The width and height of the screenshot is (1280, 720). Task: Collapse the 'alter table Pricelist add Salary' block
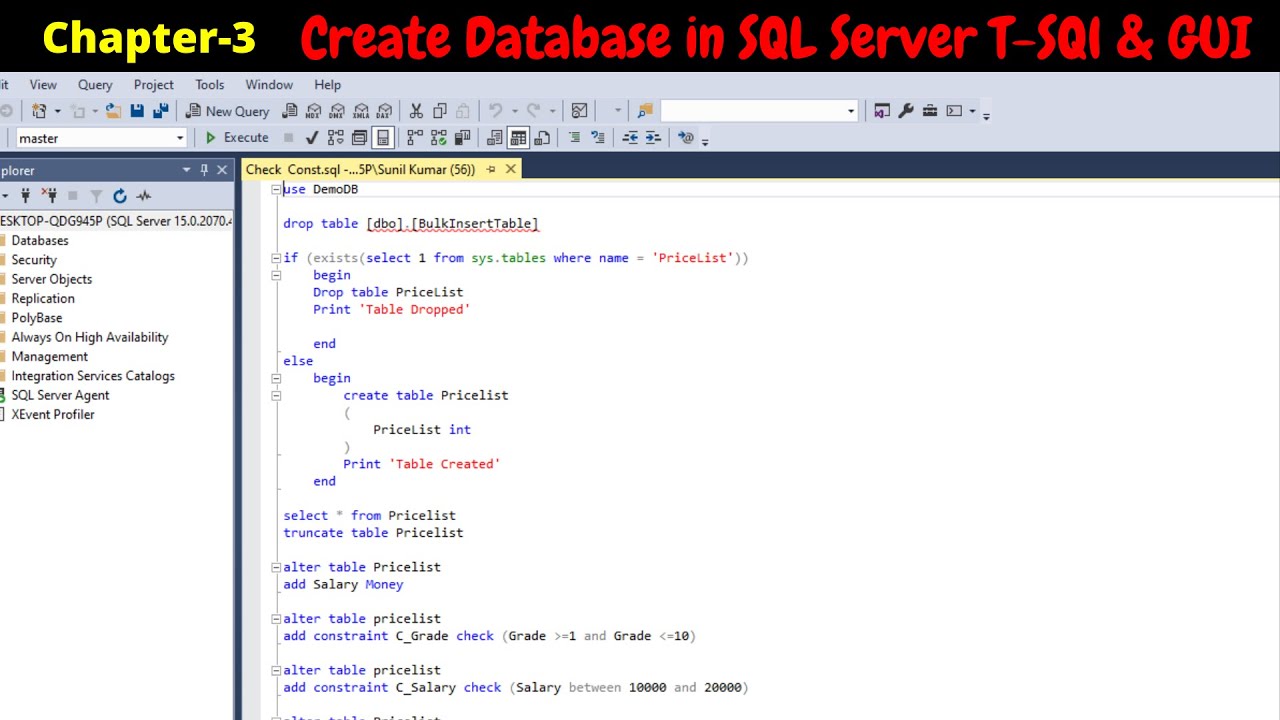pos(276,567)
